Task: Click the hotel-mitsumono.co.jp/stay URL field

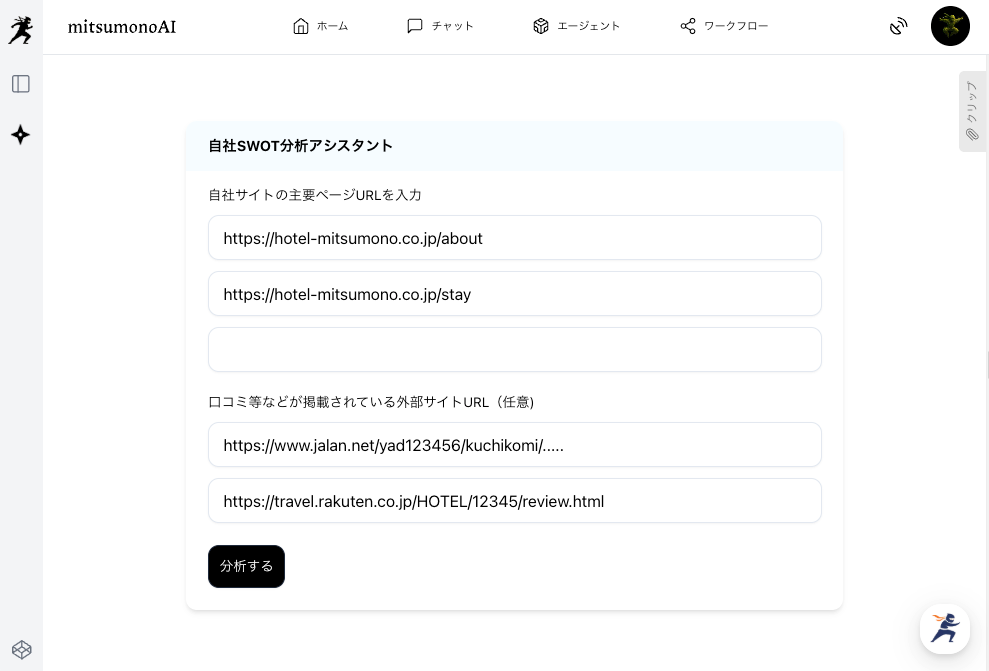Action: pos(514,294)
